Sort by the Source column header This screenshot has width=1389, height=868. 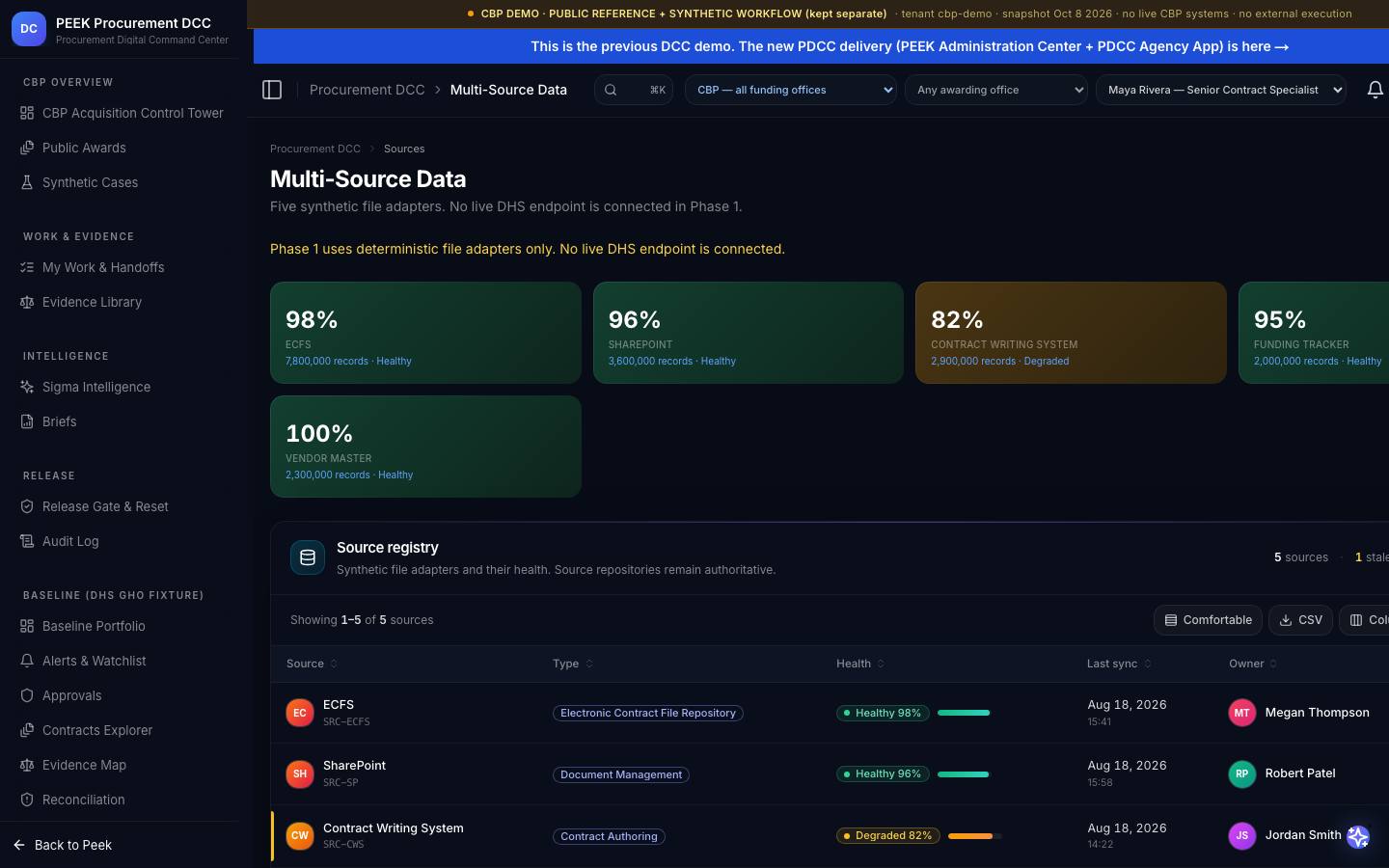click(x=312, y=664)
